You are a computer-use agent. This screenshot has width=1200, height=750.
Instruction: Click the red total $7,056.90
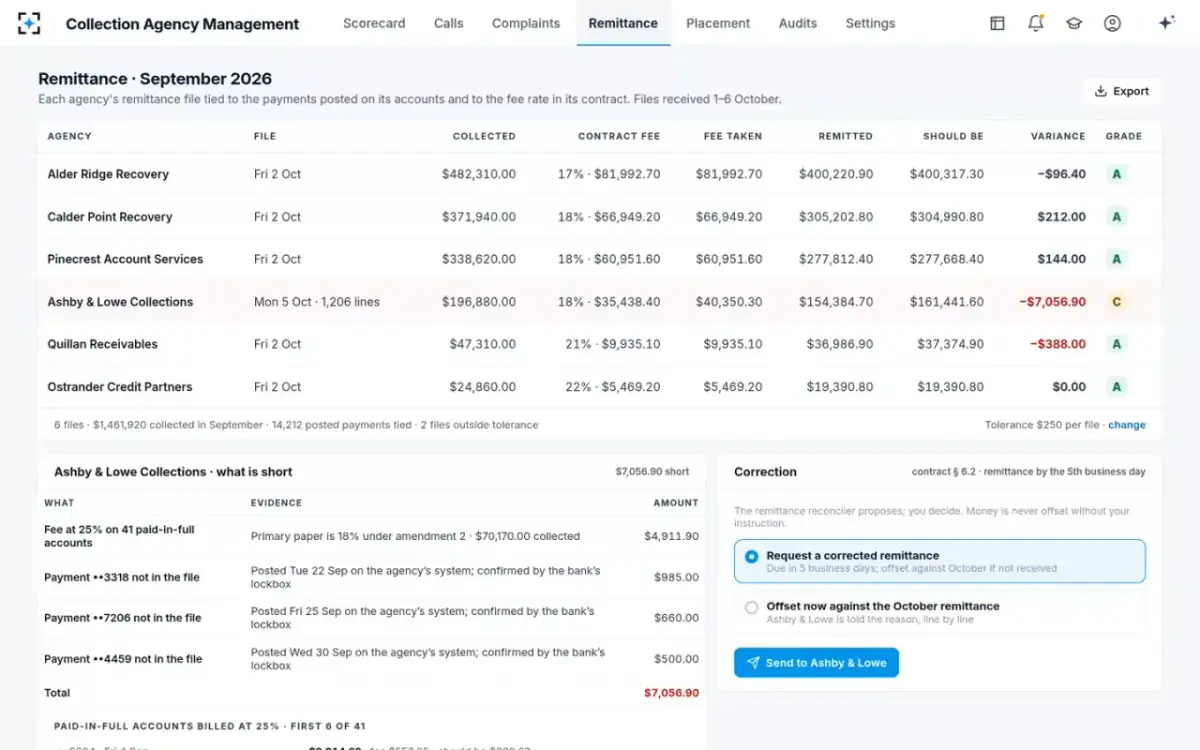point(672,692)
